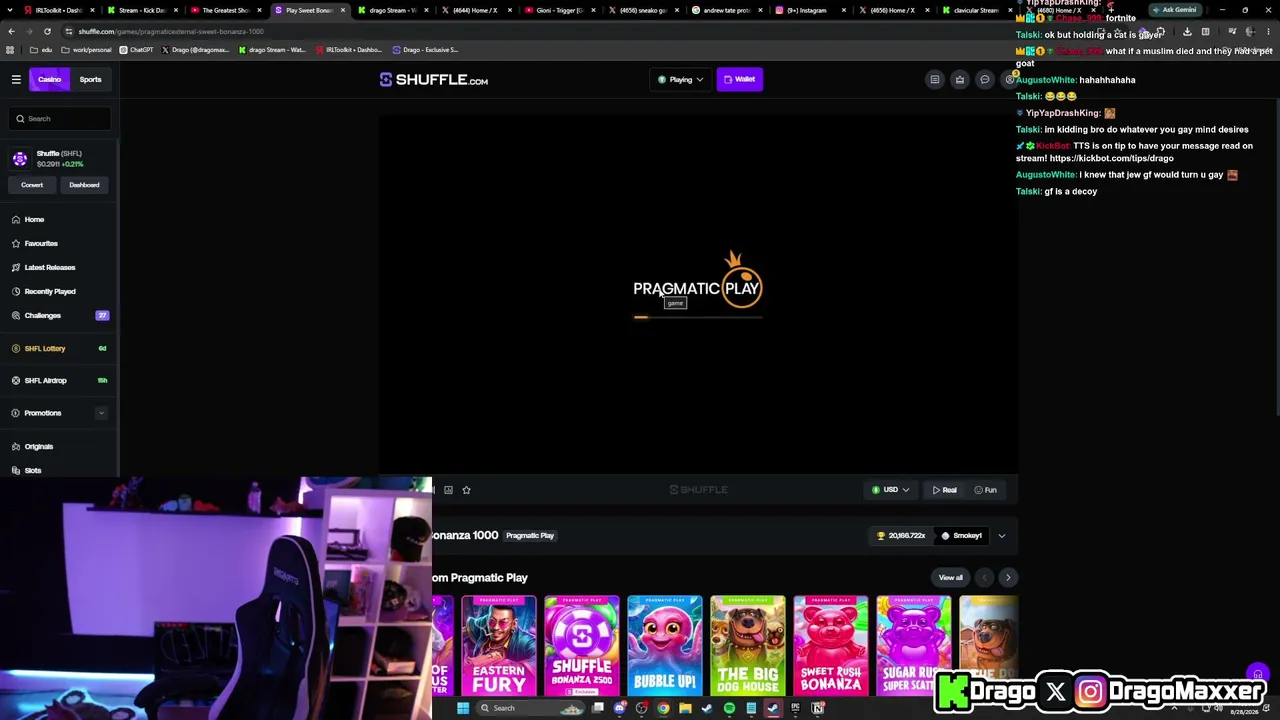Open Google Chrome from the taskbar
The height and width of the screenshot is (720, 1280).
663,708
